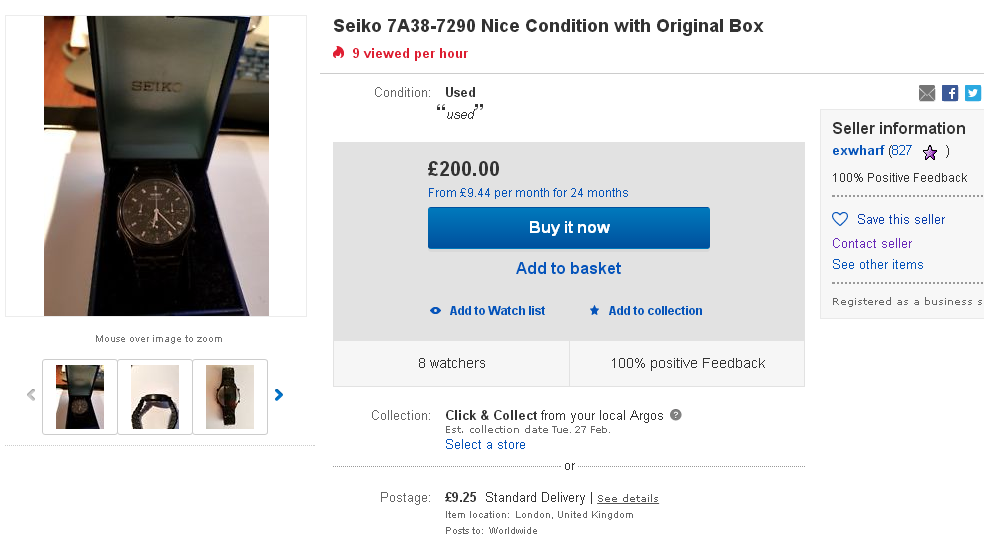This screenshot has height=548, width=984.
Task: Click the Click & Collect help icon
Action: tap(676, 415)
